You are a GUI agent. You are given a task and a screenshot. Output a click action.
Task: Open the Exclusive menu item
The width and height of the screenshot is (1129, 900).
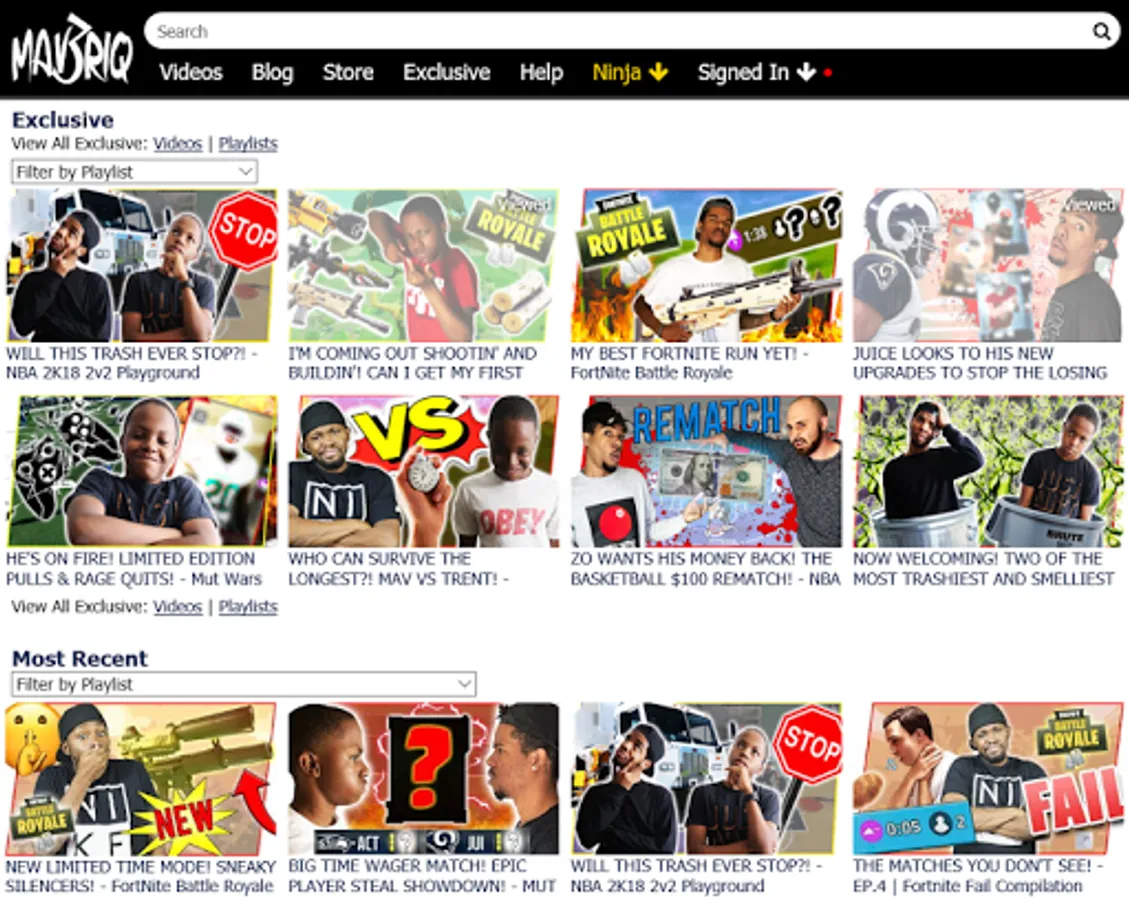click(x=446, y=72)
